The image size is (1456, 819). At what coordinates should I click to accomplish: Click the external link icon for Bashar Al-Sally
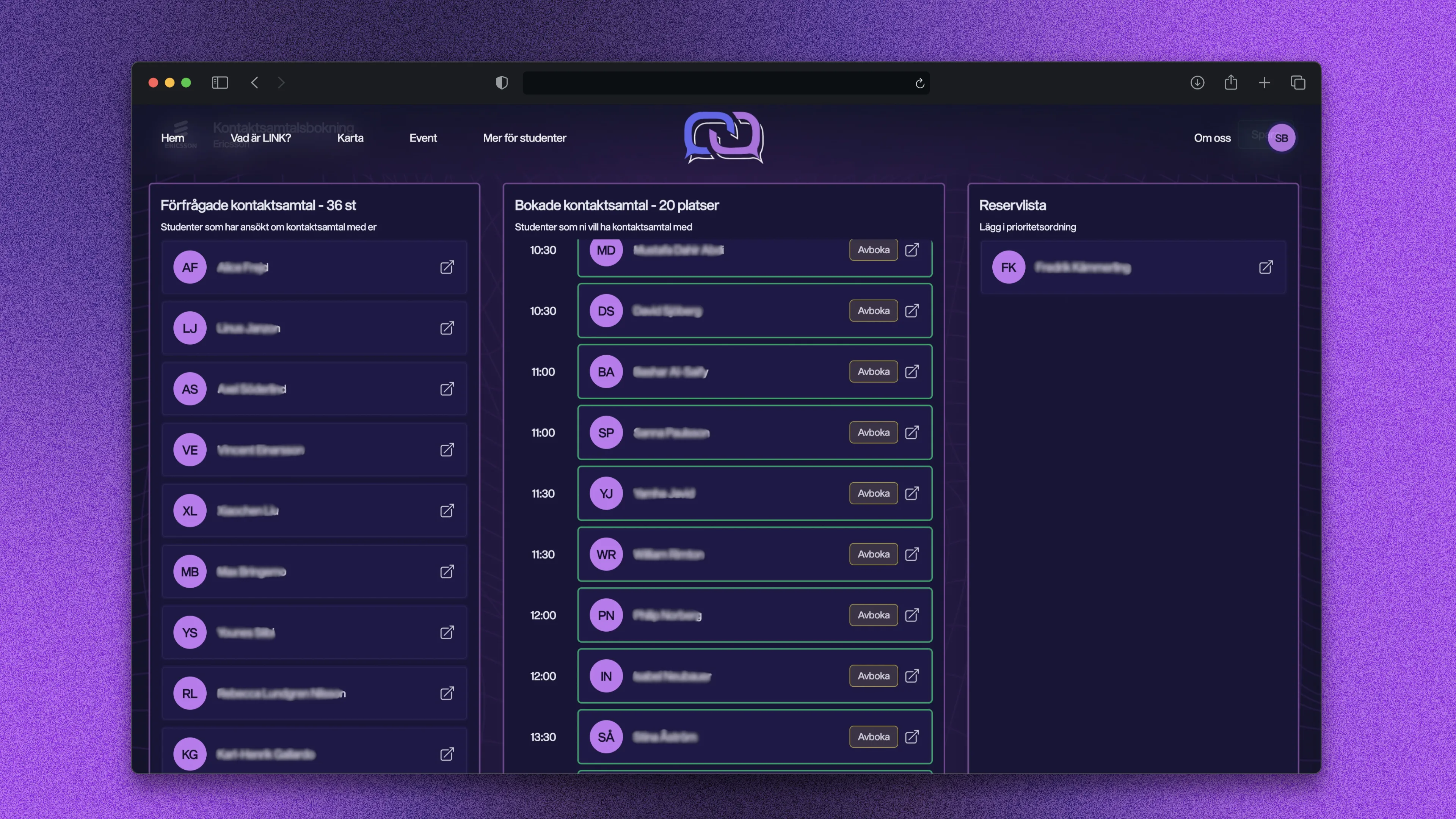tap(911, 371)
